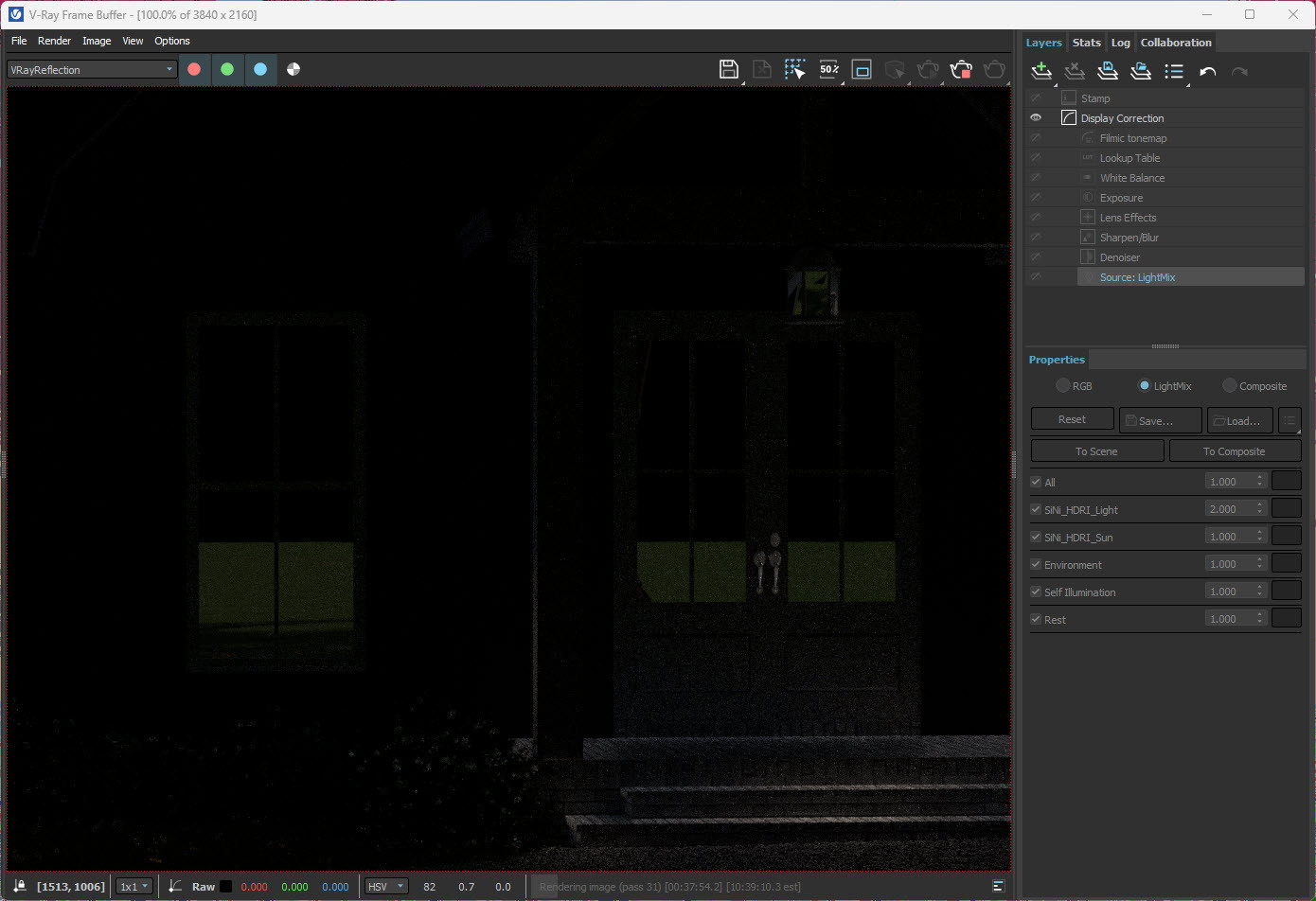The image size is (1316, 901).
Task: Select the Composite radio button
Action: (1229, 385)
